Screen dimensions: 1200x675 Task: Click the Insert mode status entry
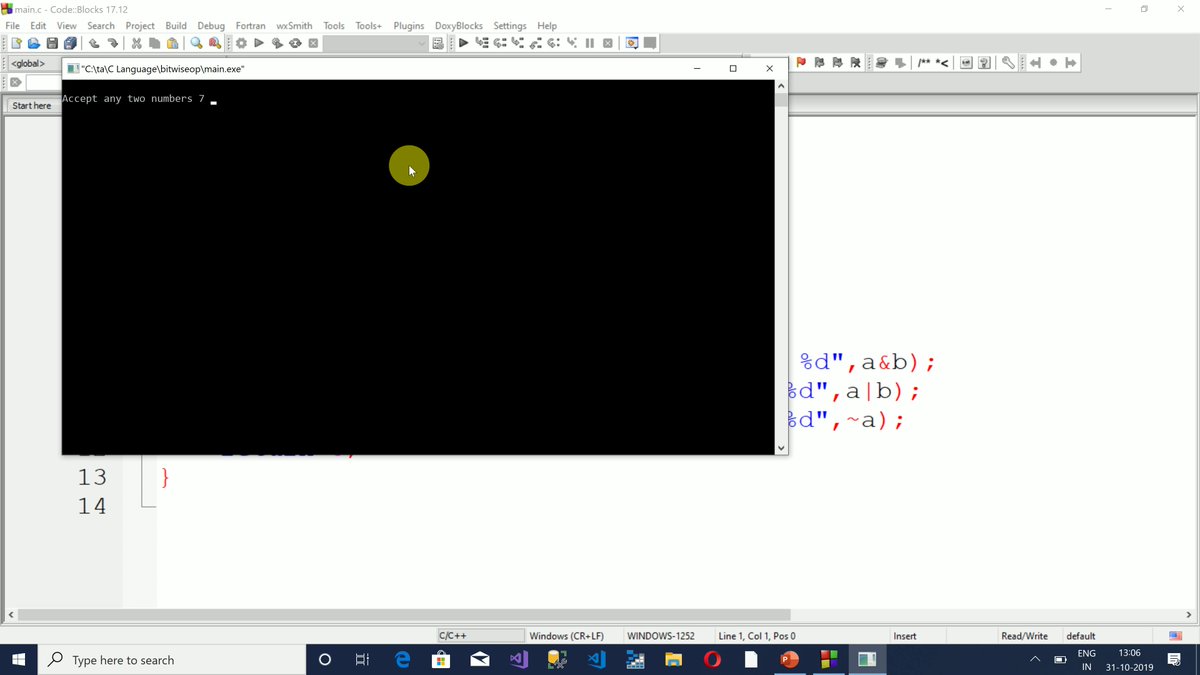[905, 636]
